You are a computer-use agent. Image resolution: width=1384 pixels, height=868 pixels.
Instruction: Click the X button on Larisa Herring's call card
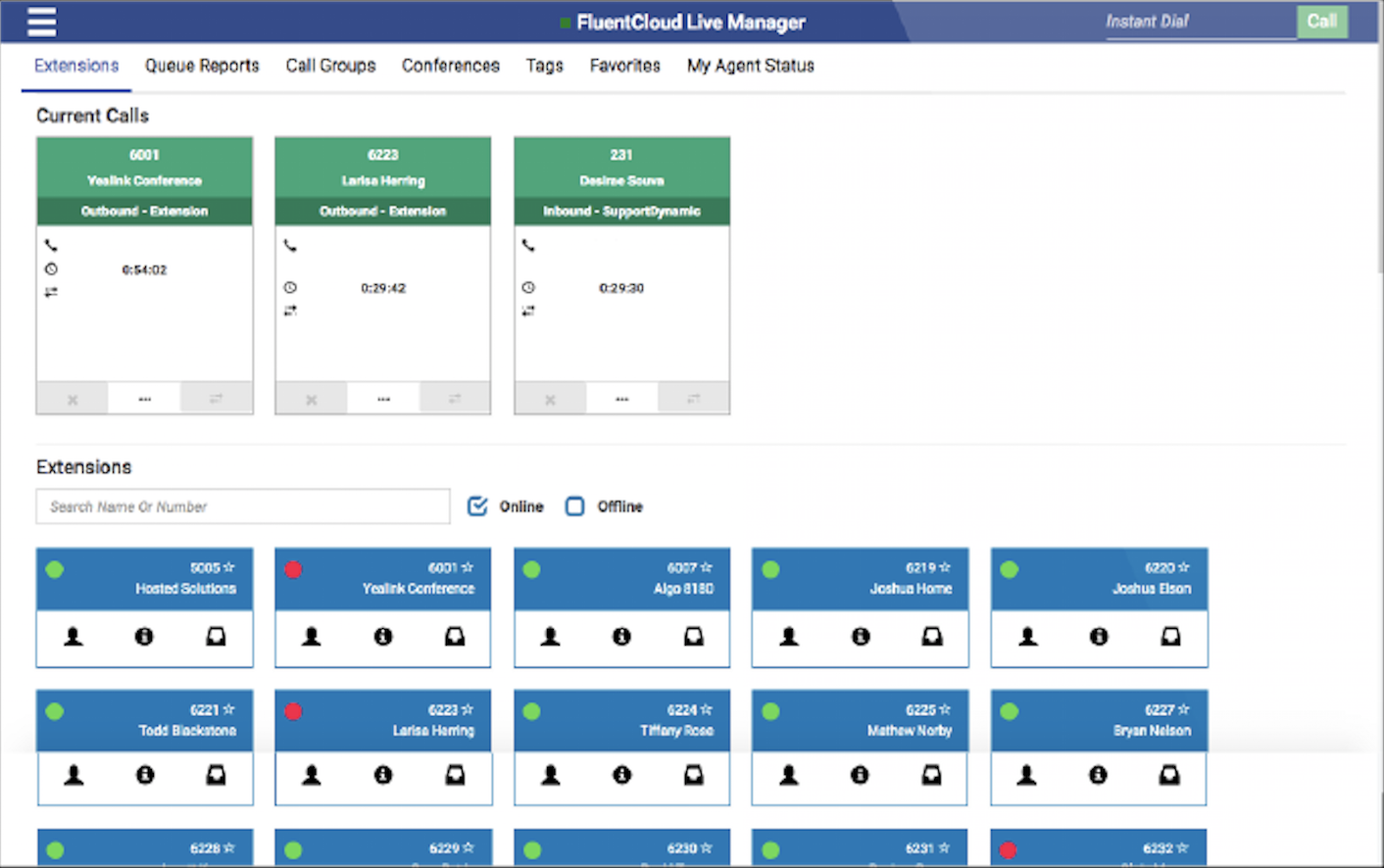click(312, 399)
